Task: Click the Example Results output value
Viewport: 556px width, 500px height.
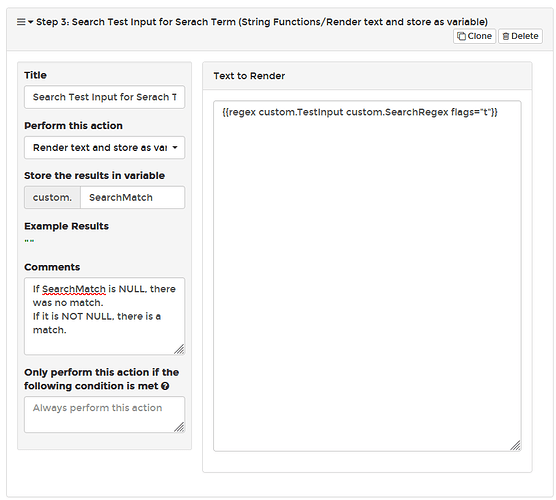Action: [x=29, y=241]
